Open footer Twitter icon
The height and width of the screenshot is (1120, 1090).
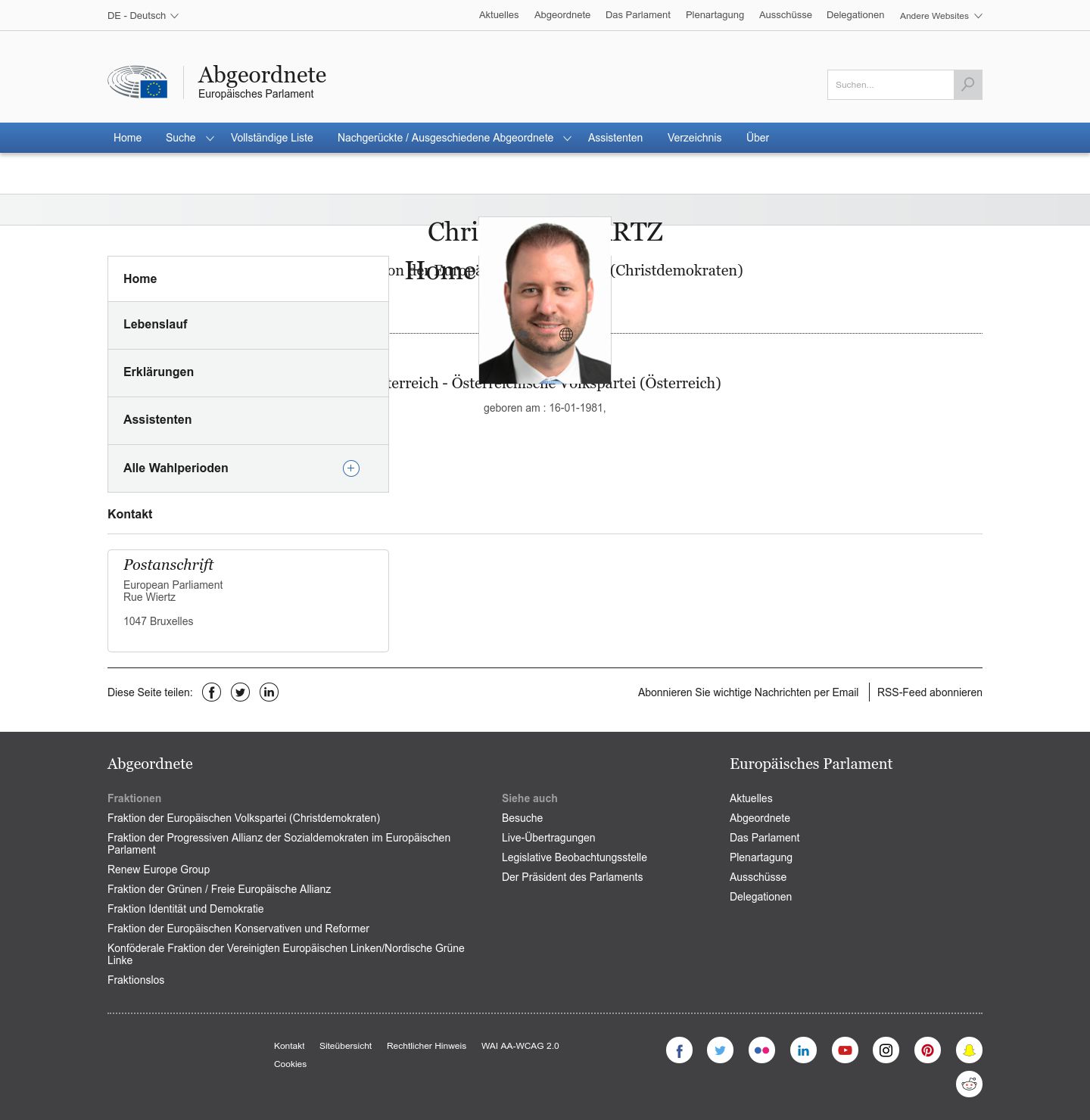point(720,1050)
